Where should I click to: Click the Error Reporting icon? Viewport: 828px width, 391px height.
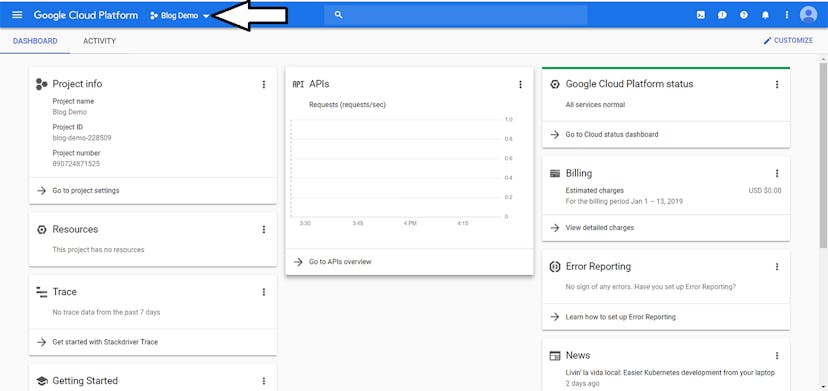(x=554, y=267)
